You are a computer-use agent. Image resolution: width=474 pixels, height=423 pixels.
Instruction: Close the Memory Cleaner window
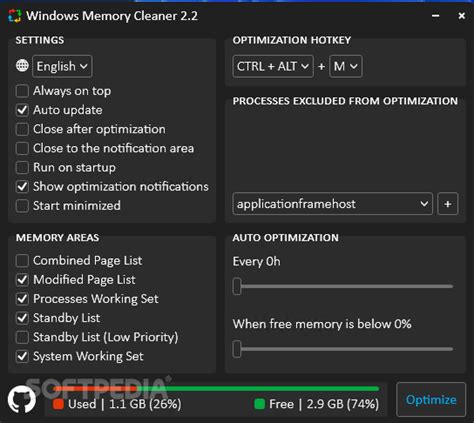click(x=462, y=16)
